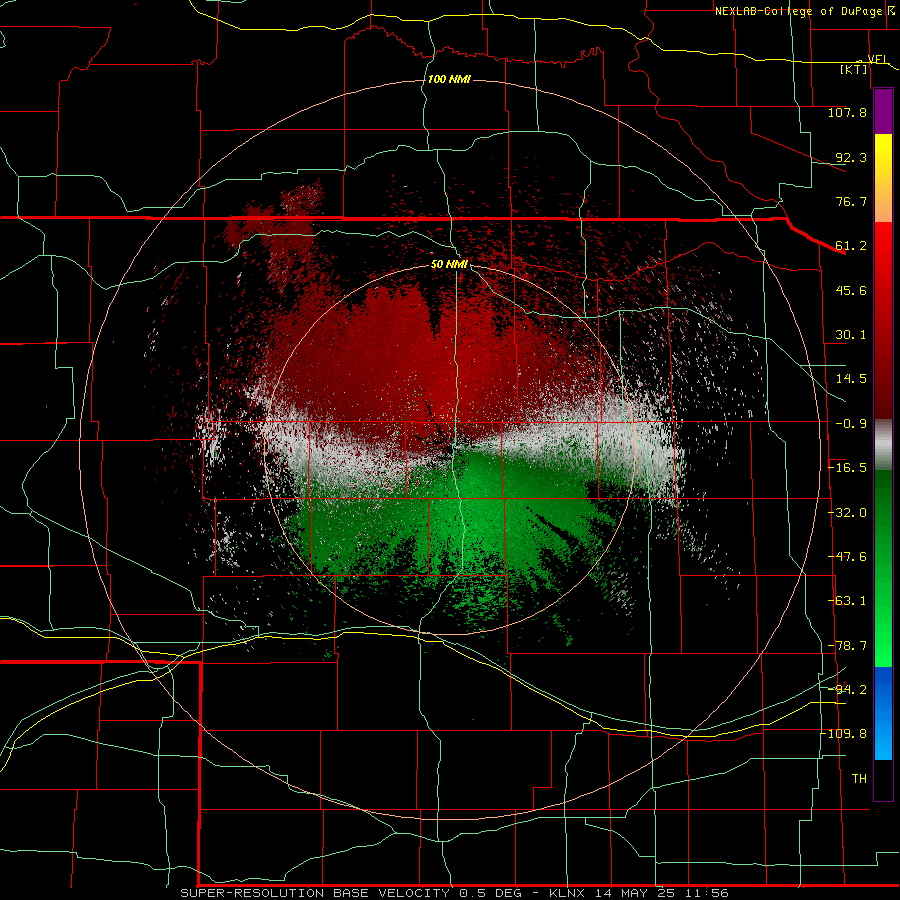This screenshot has width=900, height=900.
Task: Click the -47.6 scale value
Action: click(847, 557)
